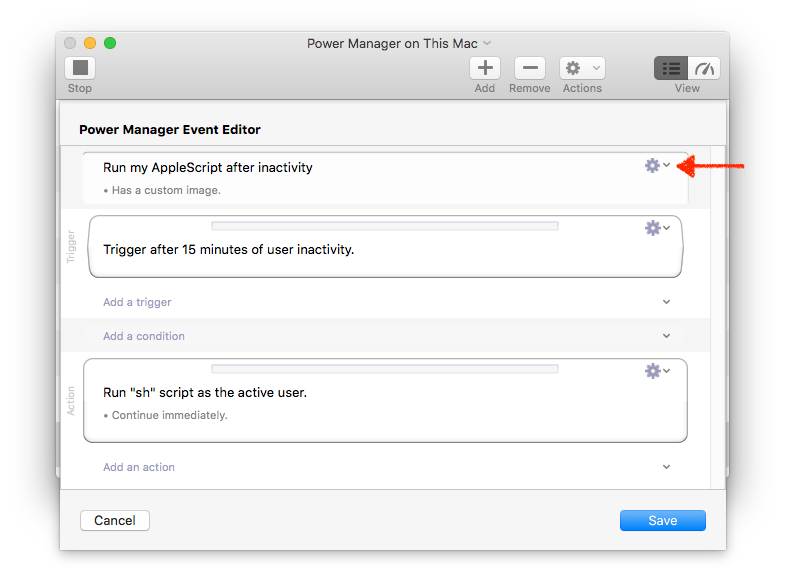The height and width of the screenshot is (571, 785).
Task: Expand the Add a trigger chevron
Action: tap(666, 302)
